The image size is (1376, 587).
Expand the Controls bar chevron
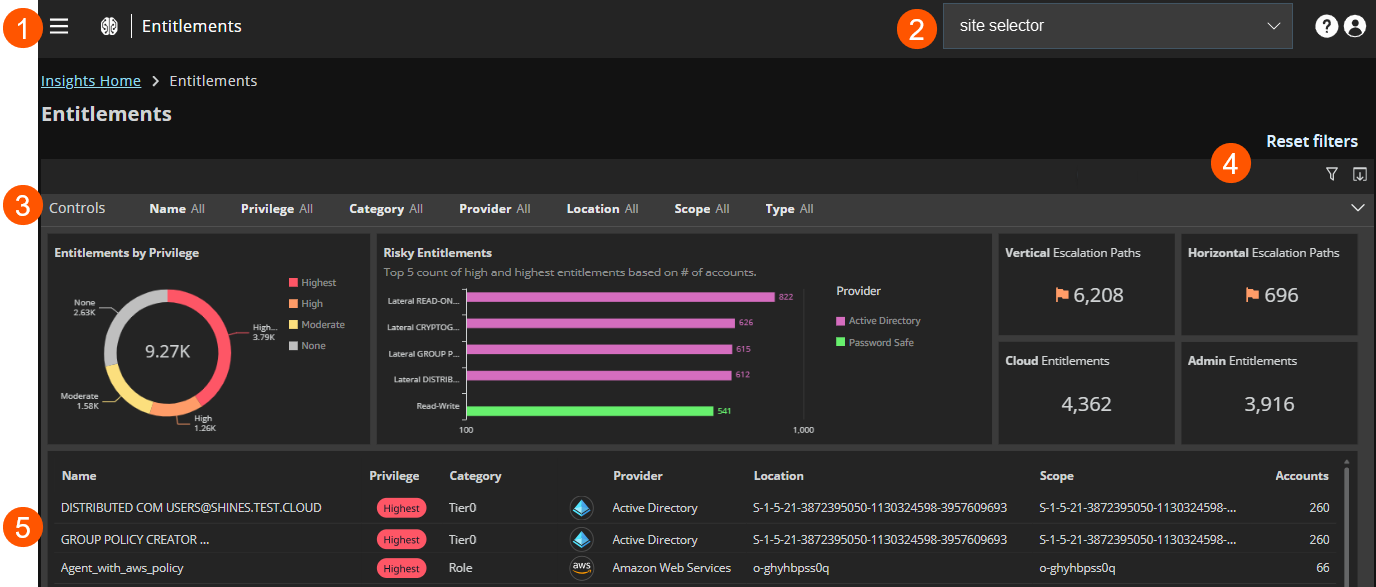point(1357,208)
